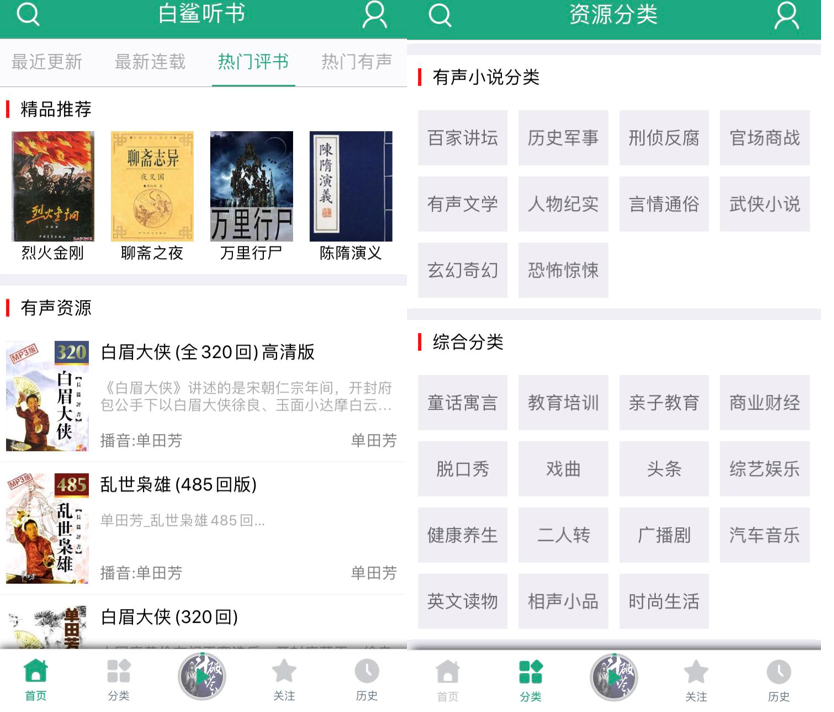The height and width of the screenshot is (712, 834).
Task: Select the 陈隋演义 book cover
Action: point(351,186)
